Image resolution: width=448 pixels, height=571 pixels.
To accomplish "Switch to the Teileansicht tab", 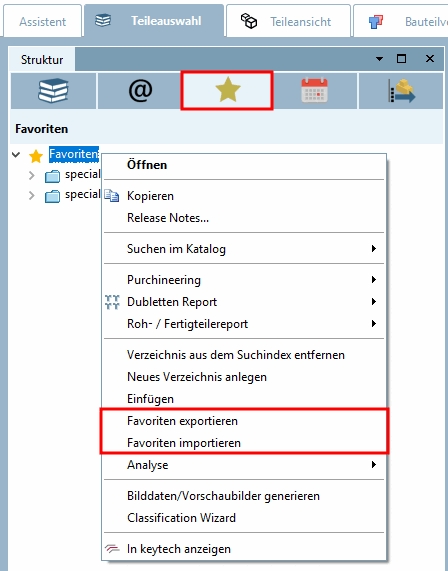I will pos(288,21).
